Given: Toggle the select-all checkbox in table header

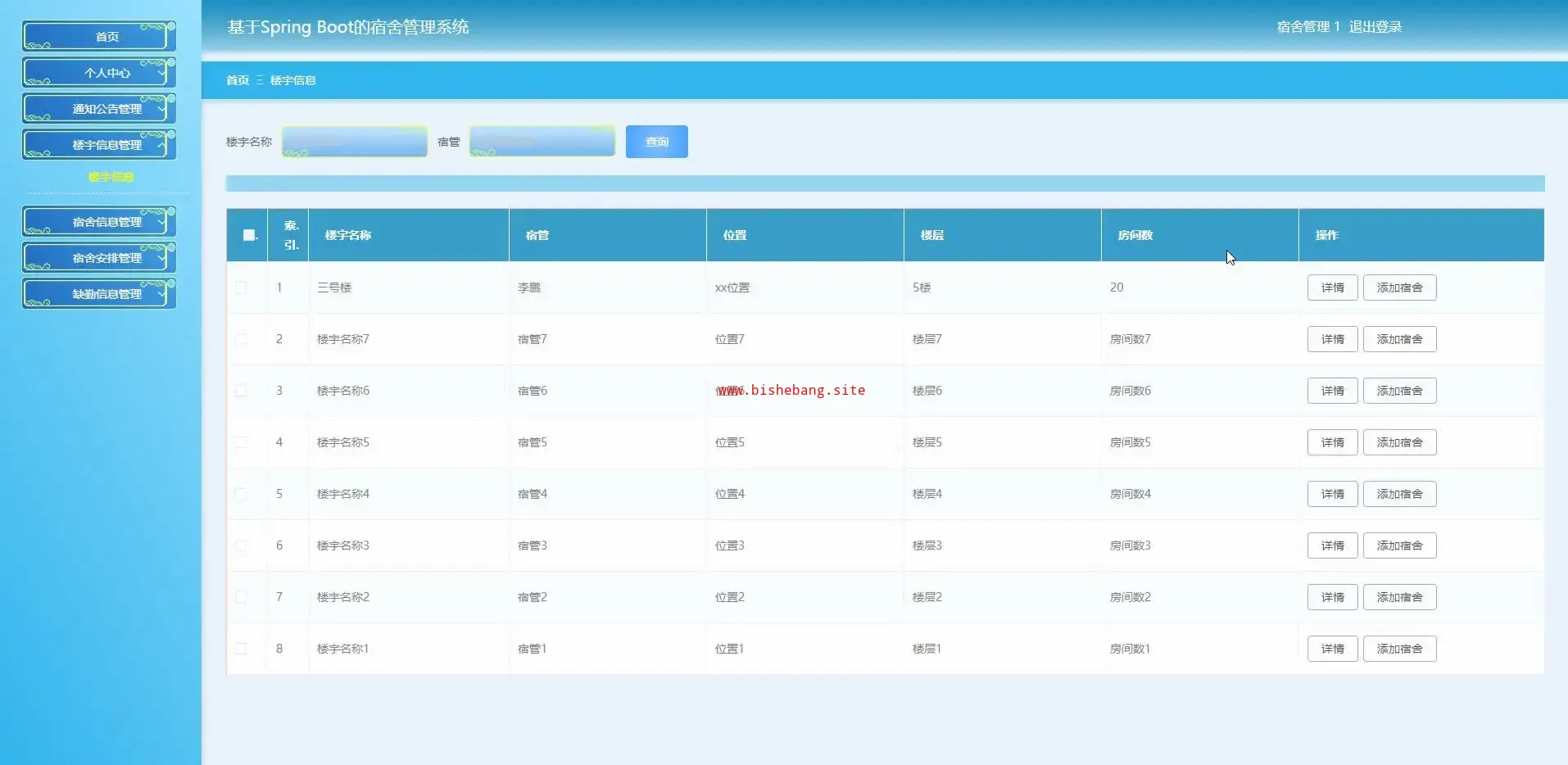Looking at the screenshot, I should (249, 235).
